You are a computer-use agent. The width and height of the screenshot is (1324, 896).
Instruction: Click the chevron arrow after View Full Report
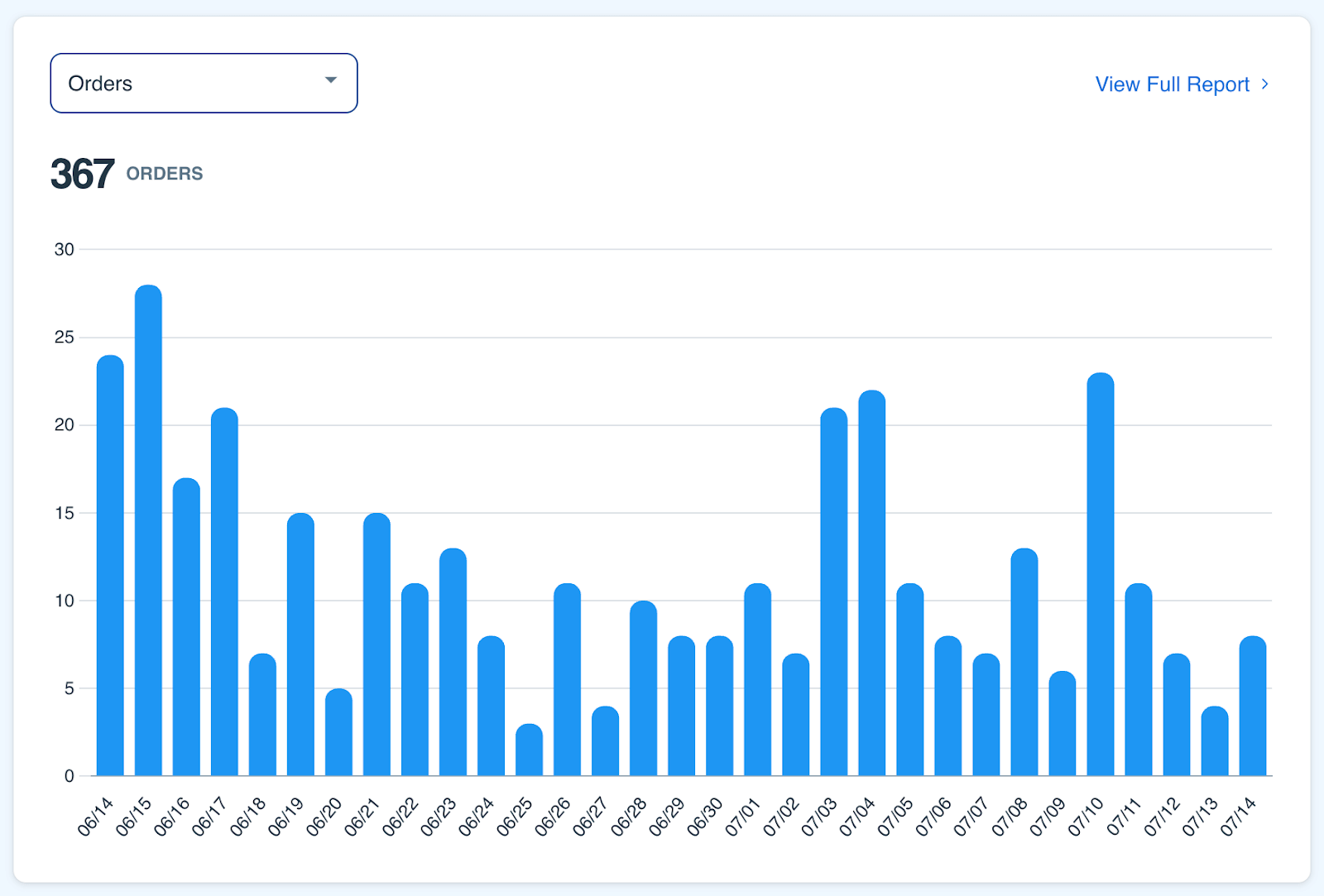click(x=1264, y=84)
